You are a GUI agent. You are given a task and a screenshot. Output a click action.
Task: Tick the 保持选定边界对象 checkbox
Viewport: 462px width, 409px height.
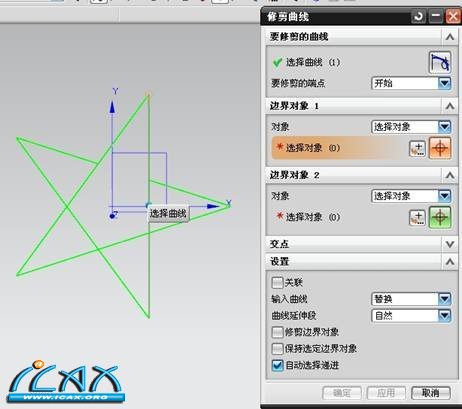(277, 349)
